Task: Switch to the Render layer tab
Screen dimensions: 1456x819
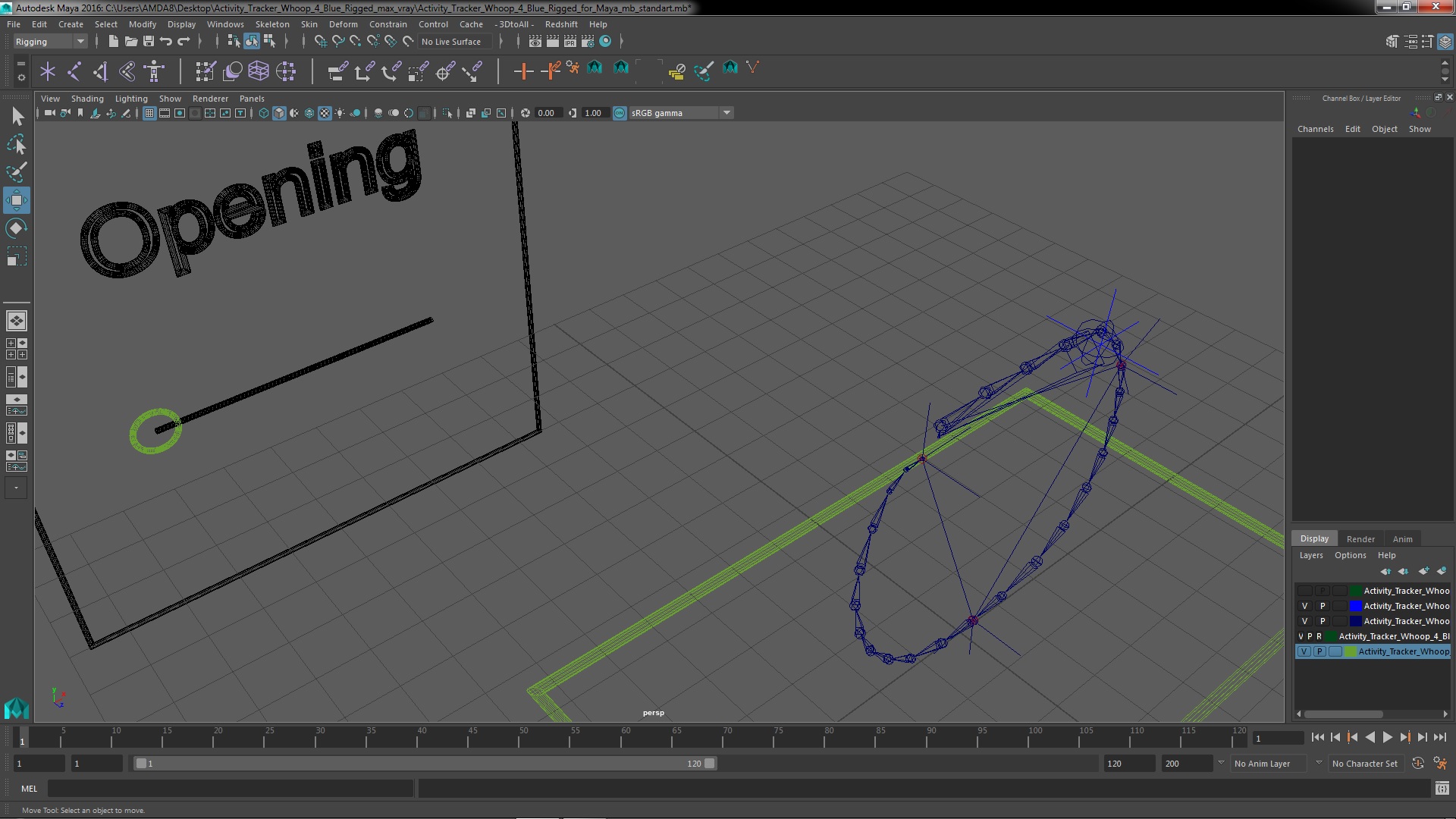Action: point(1360,539)
